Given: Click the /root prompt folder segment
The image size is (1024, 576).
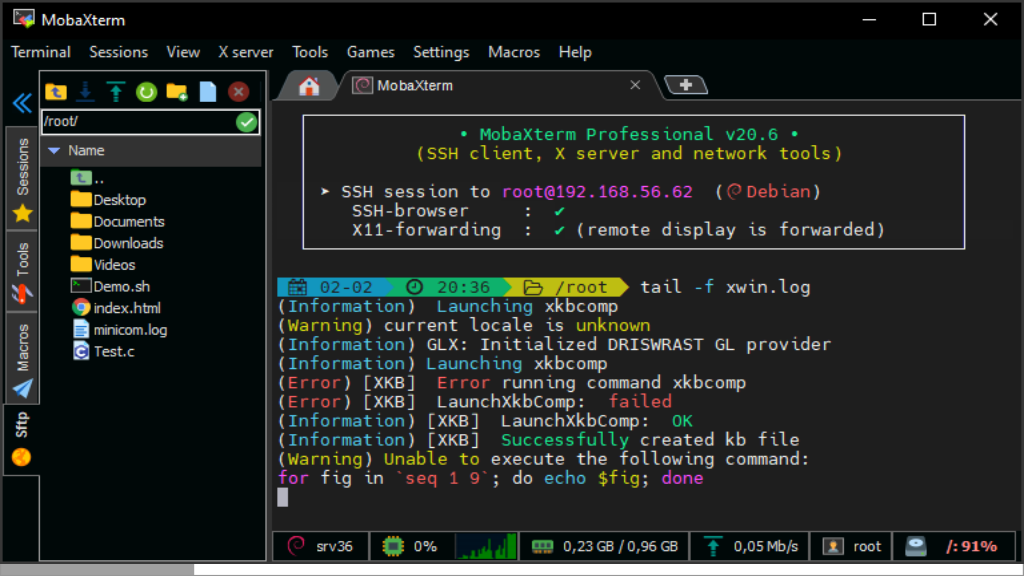Looking at the screenshot, I should (x=568, y=287).
